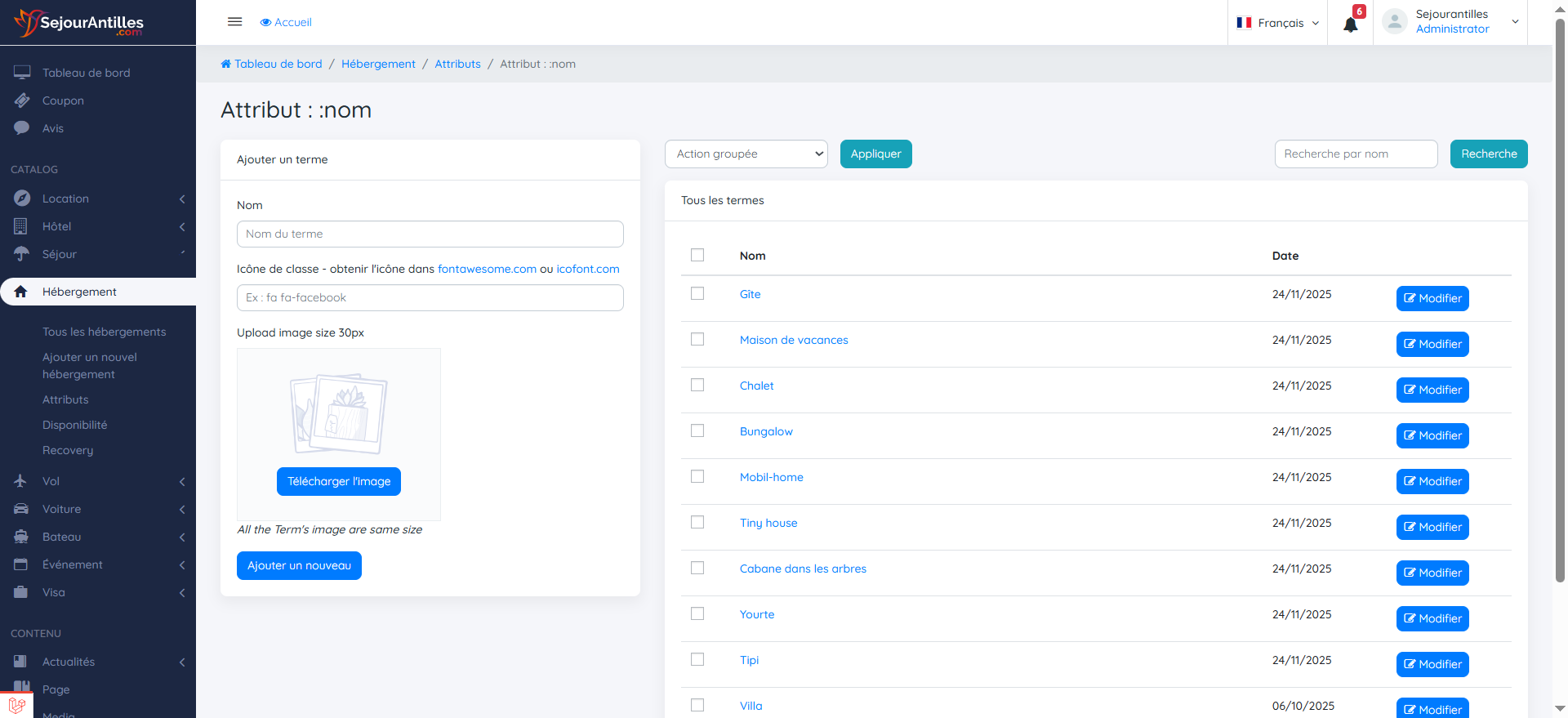The height and width of the screenshot is (718, 1568).
Task: Click the Recherche par nom search field
Action: point(1356,154)
